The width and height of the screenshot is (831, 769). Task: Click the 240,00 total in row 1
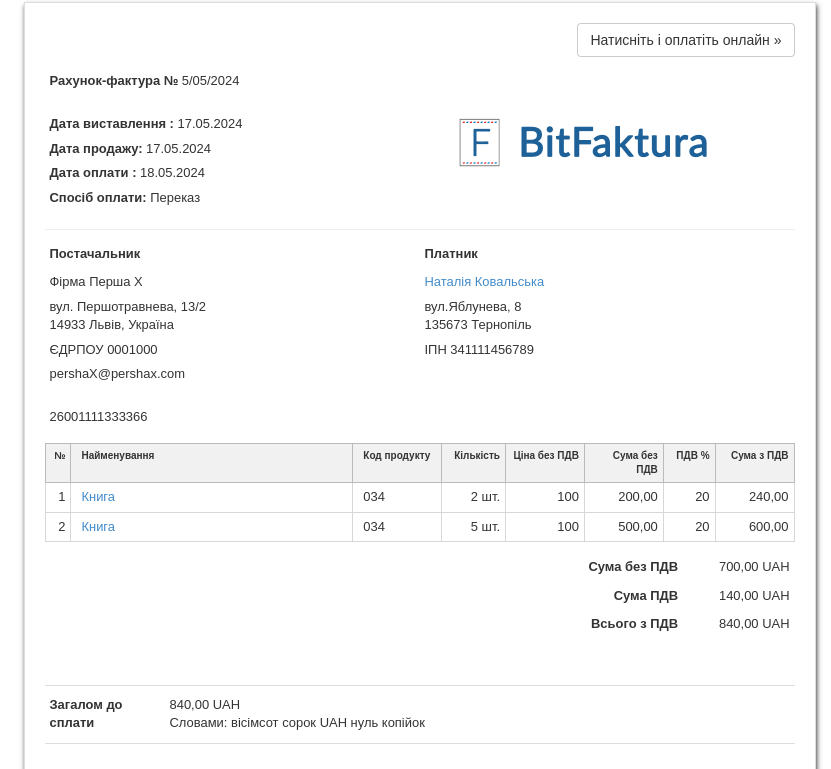click(768, 497)
